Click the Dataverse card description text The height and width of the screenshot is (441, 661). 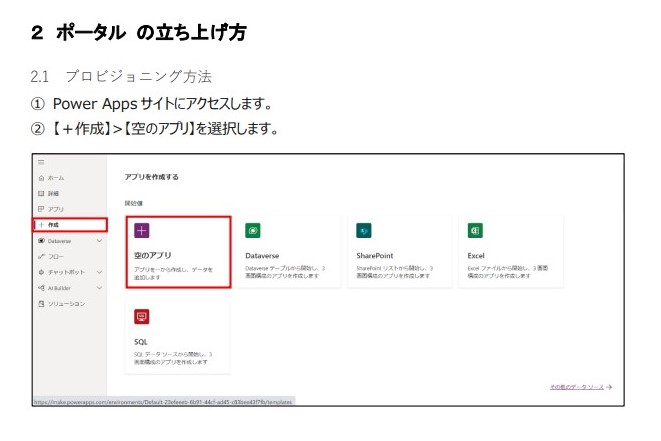(x=285, y=272)
